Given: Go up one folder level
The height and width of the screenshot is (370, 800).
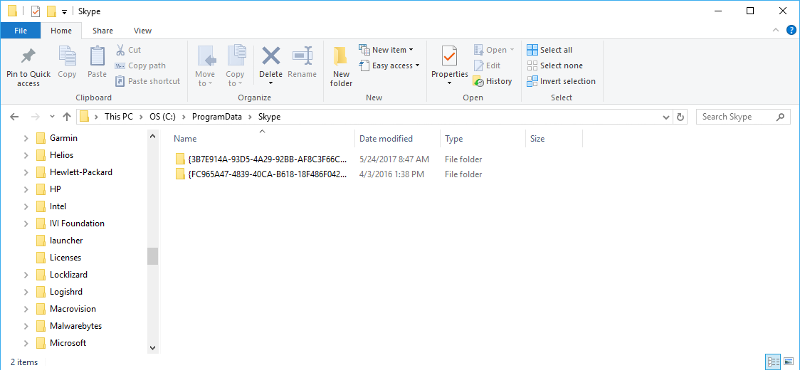Looking at the screenshot, I should tap(66, 117).
